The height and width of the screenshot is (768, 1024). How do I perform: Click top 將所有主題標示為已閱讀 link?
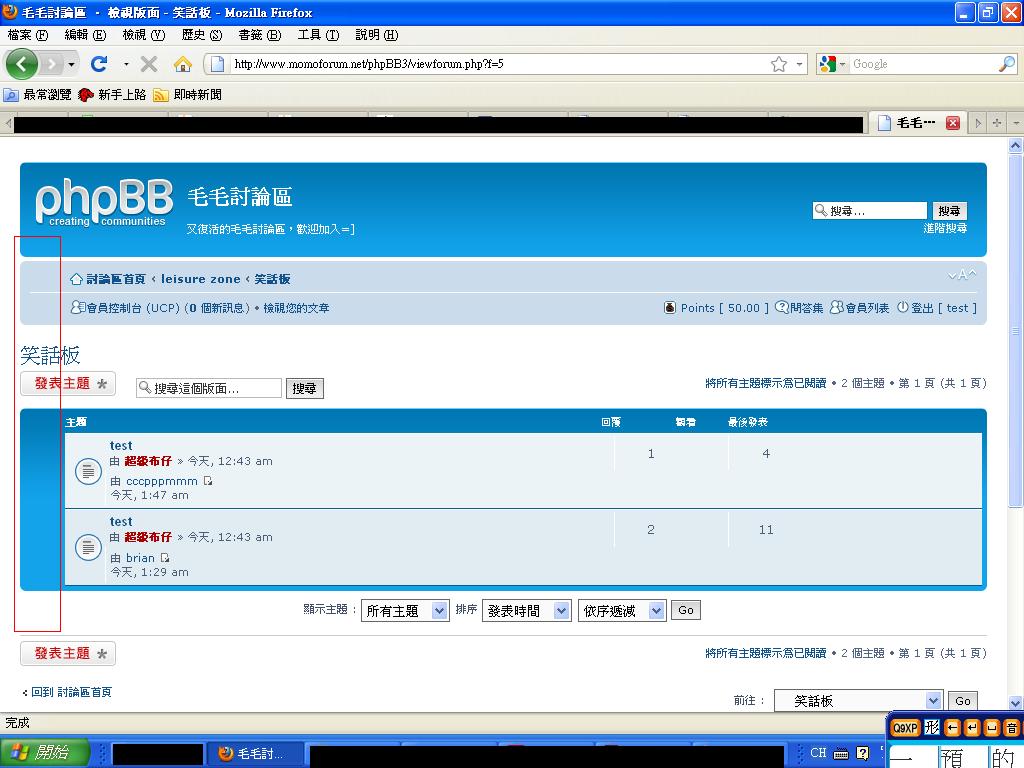pyautogui.click(x=765, y=383)
